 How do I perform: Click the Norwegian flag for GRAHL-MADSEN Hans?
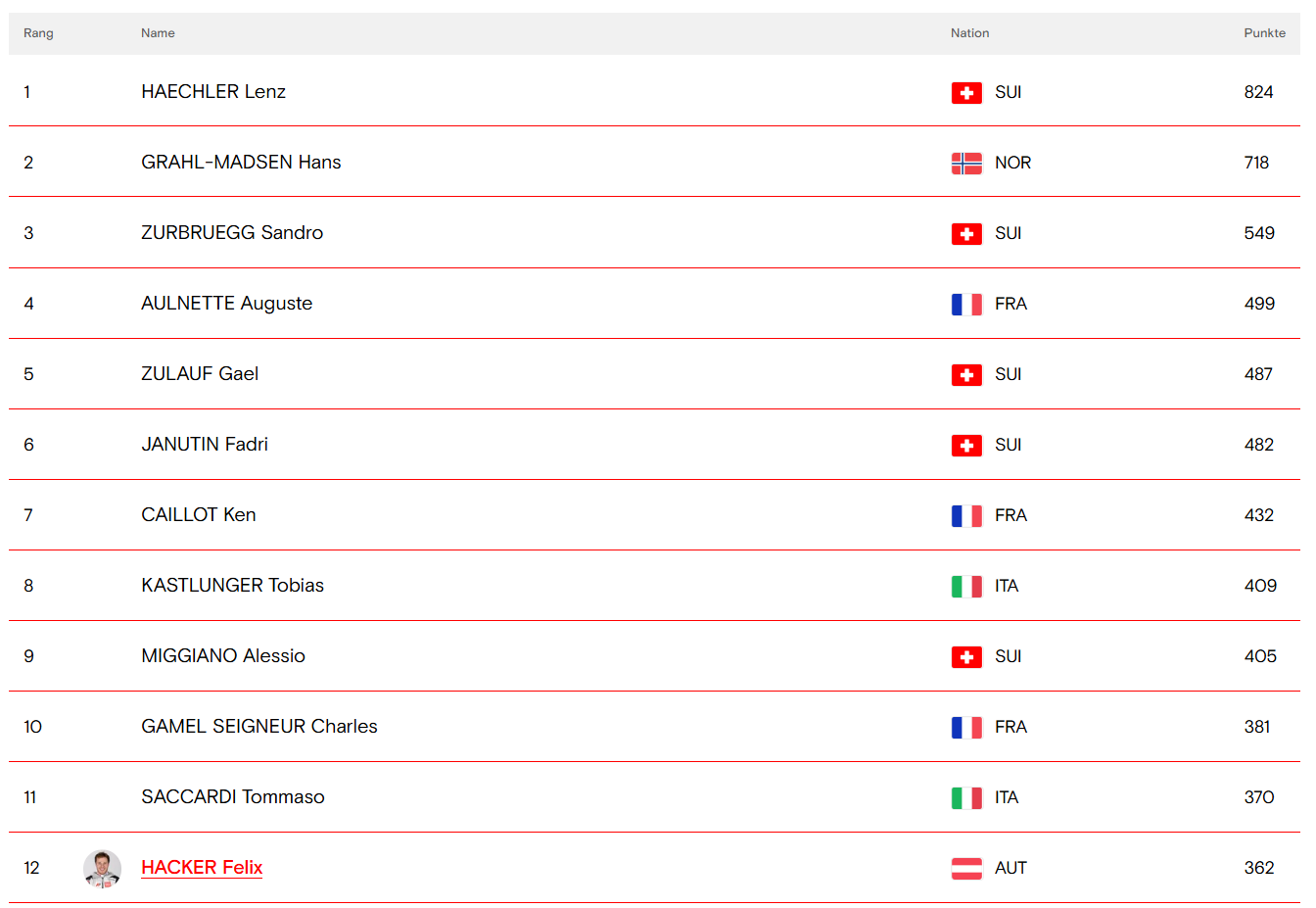click(x=966, y=164)
